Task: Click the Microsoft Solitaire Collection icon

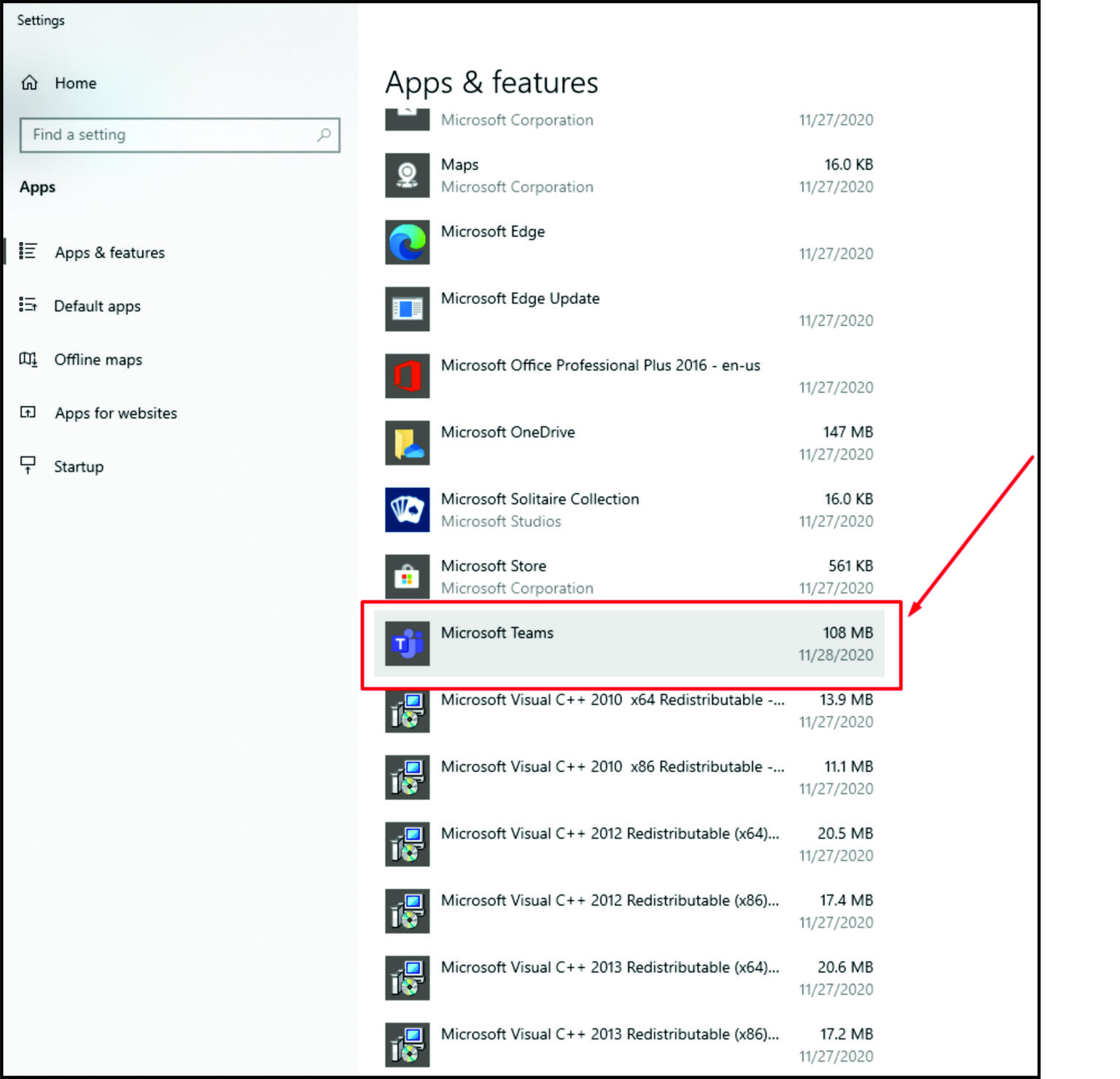Action: (x=407, y=510)
